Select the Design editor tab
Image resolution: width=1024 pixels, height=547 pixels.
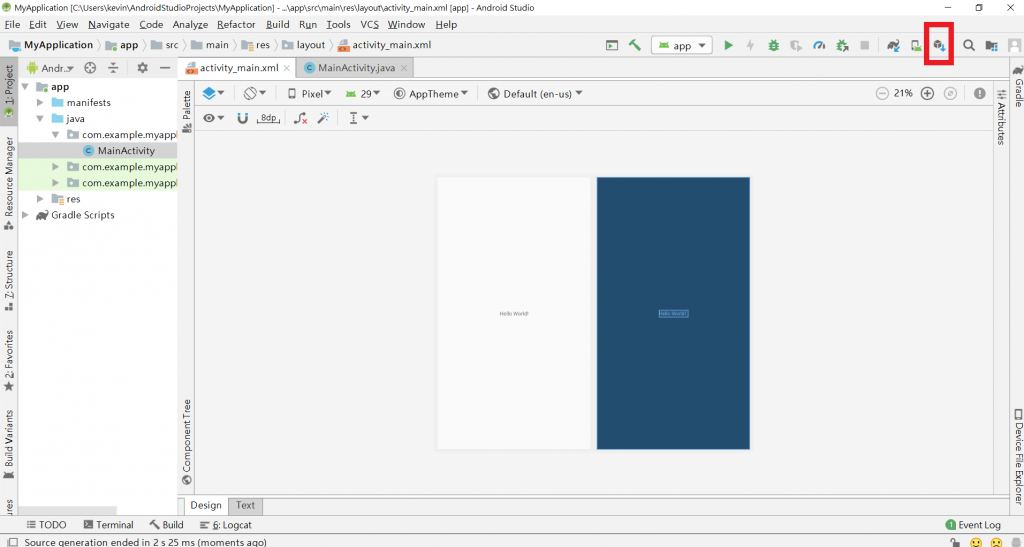(x=206, y=505)
